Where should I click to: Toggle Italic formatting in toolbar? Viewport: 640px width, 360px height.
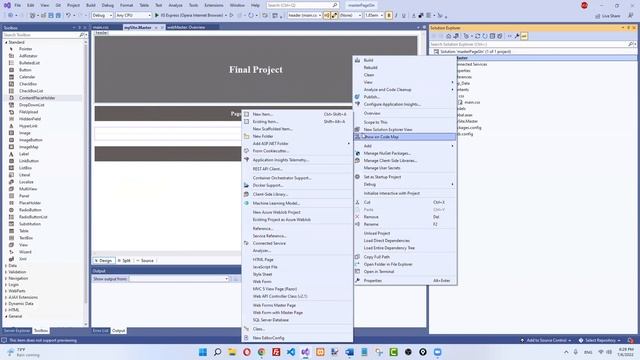tap(396, 15)
